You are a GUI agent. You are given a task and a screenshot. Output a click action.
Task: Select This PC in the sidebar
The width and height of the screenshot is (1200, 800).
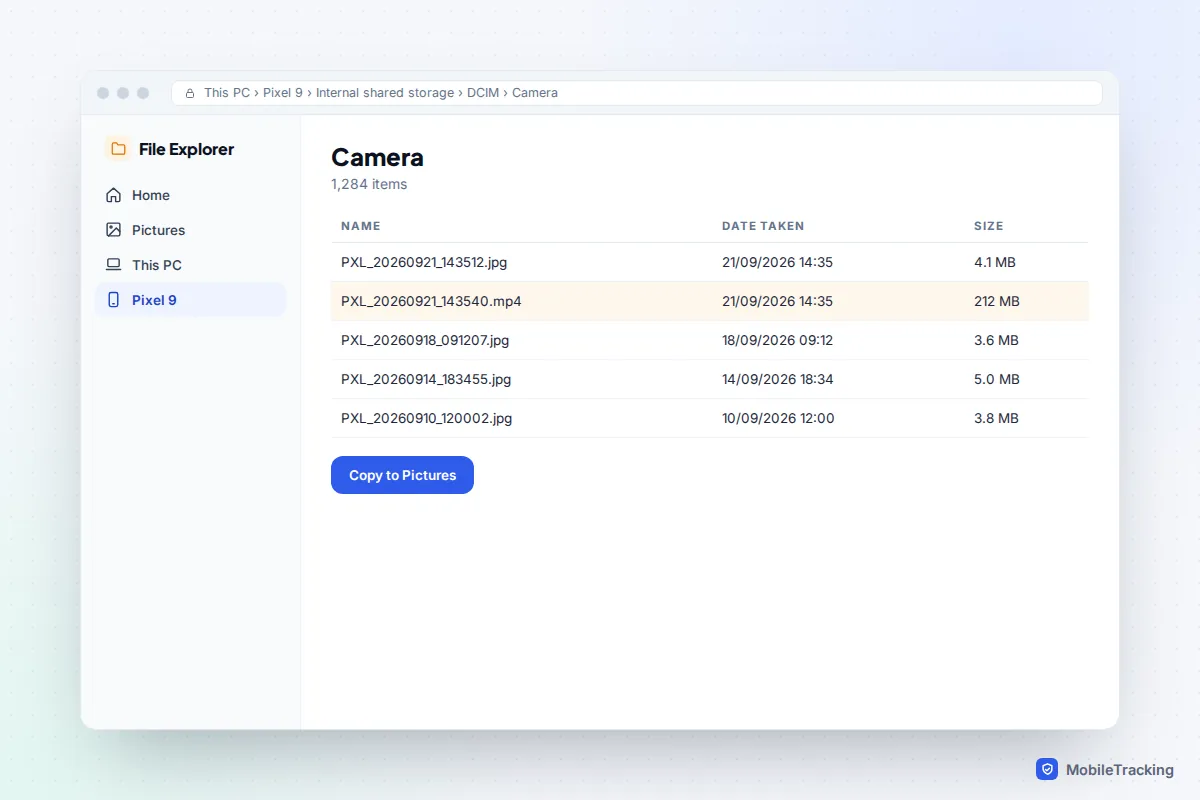coord(190,265)
